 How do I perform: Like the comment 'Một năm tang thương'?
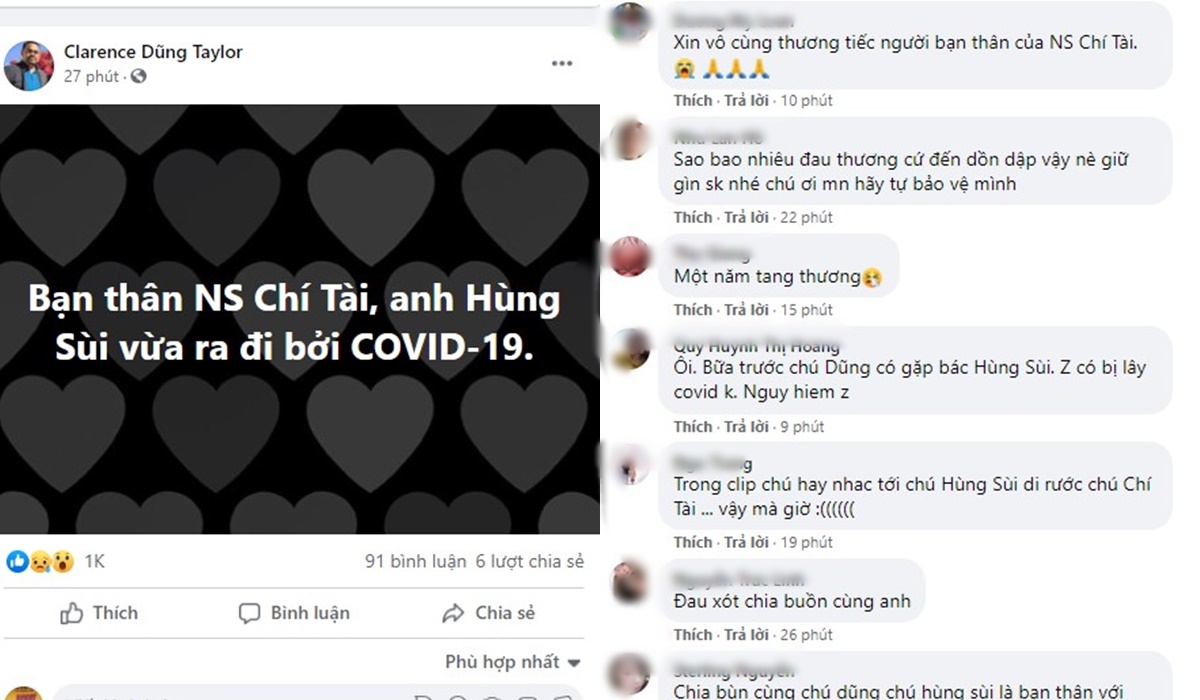pyautogui.click(x=693, y=310)
